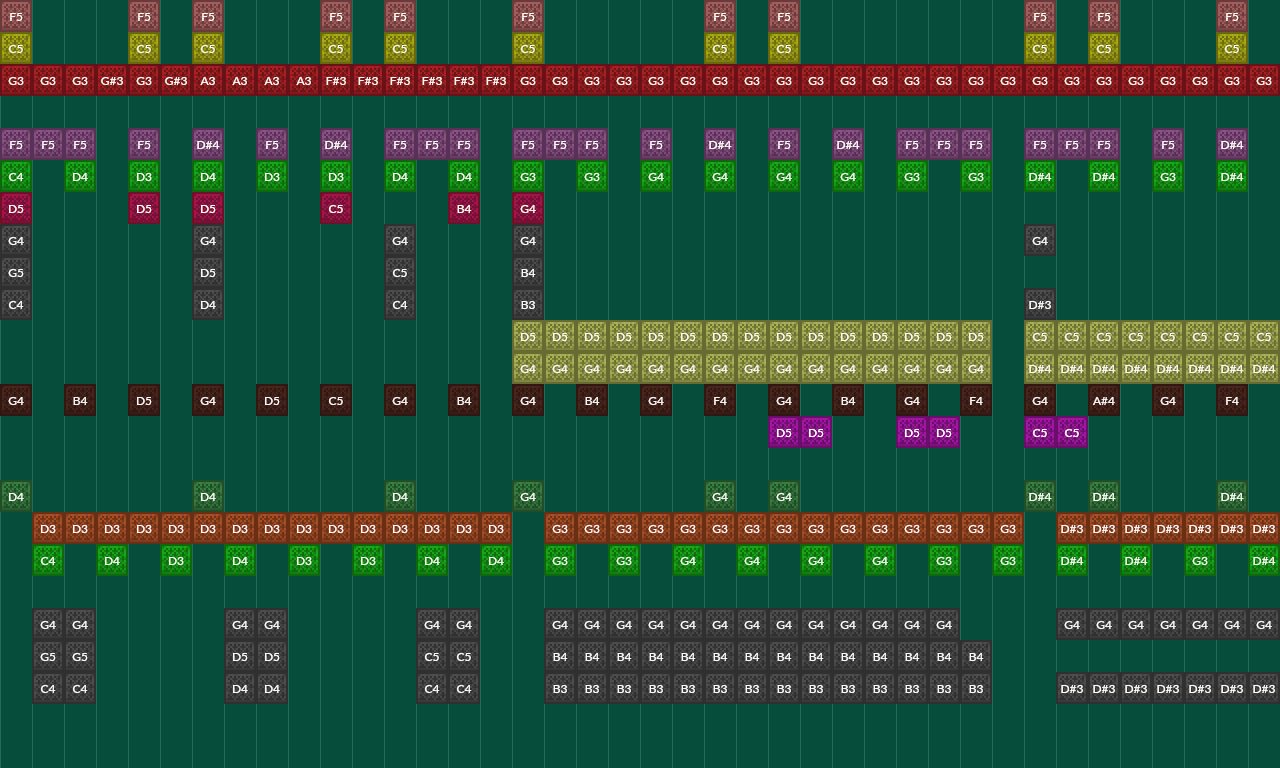1280x768 pixels.
Task: Click the first orange D#3 note
Action: tap(1072, 529)
